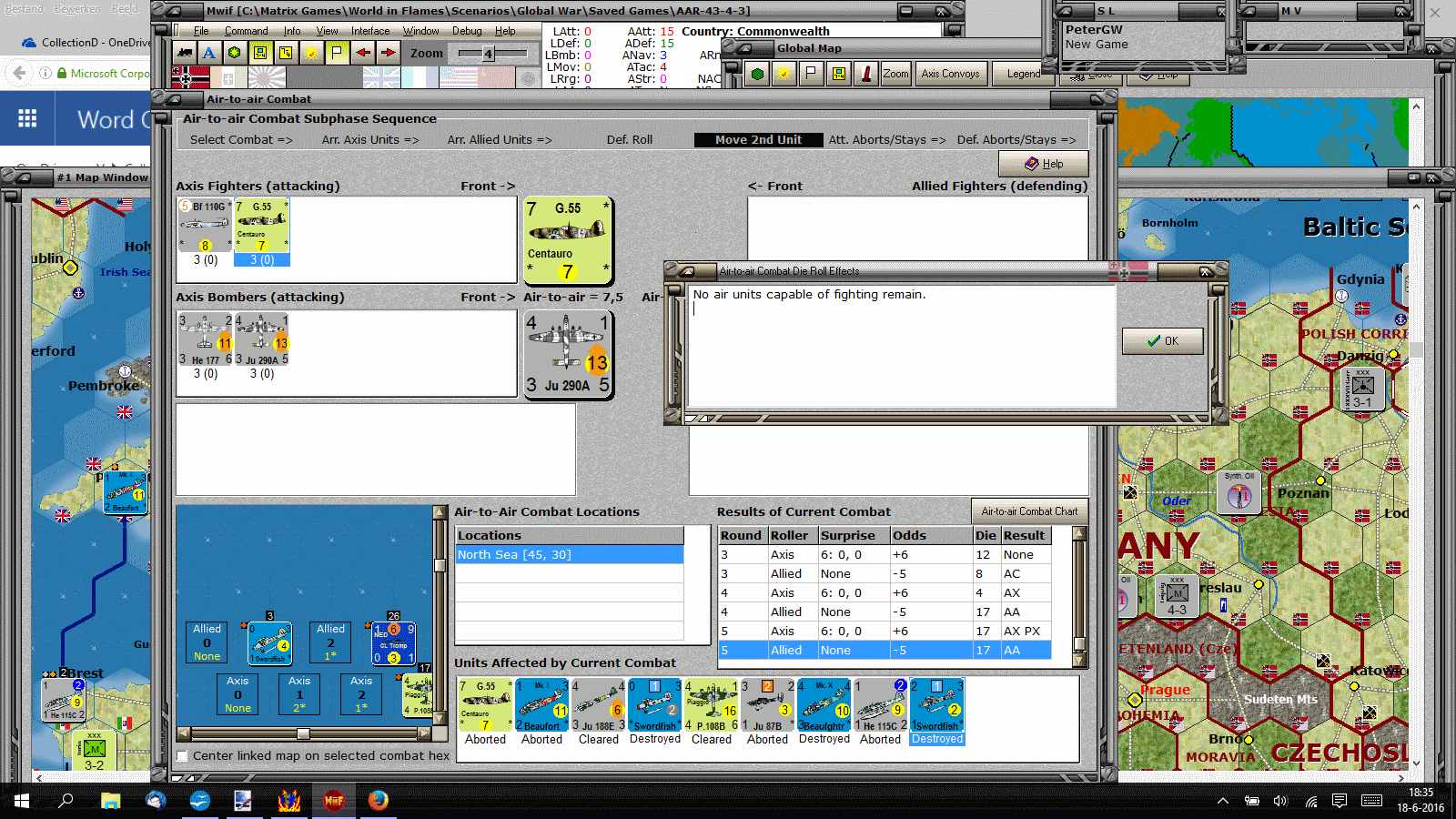The height and width of the screenshot is (819, 1456).
Task: Open the Air-to-air Combat Chart
Action: (x=1029, y=511)
